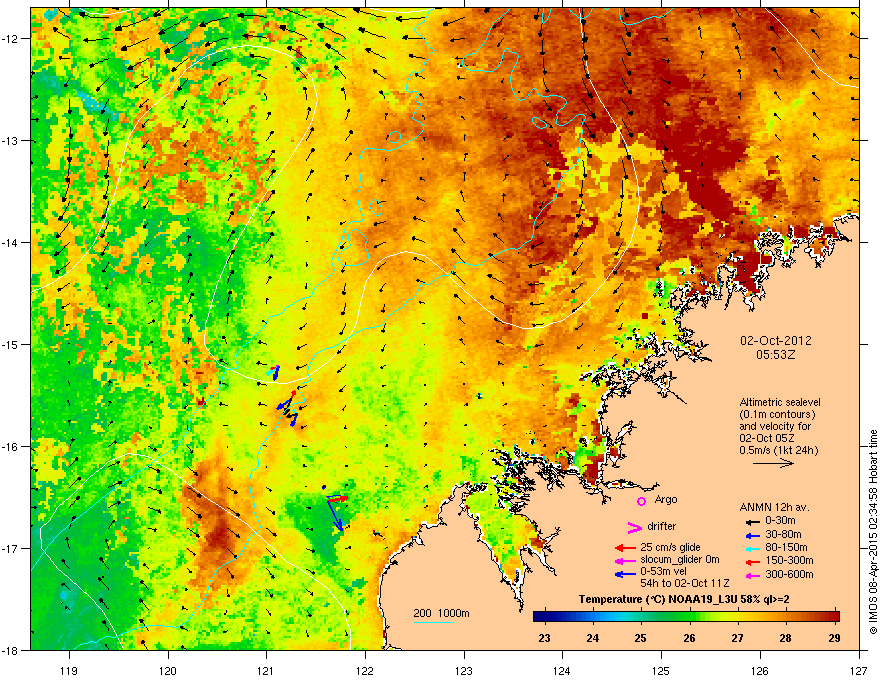The width and height of the screenshot is (880, 680).
Task: Click the time label 05:53Z
Action: pos(776,355)
